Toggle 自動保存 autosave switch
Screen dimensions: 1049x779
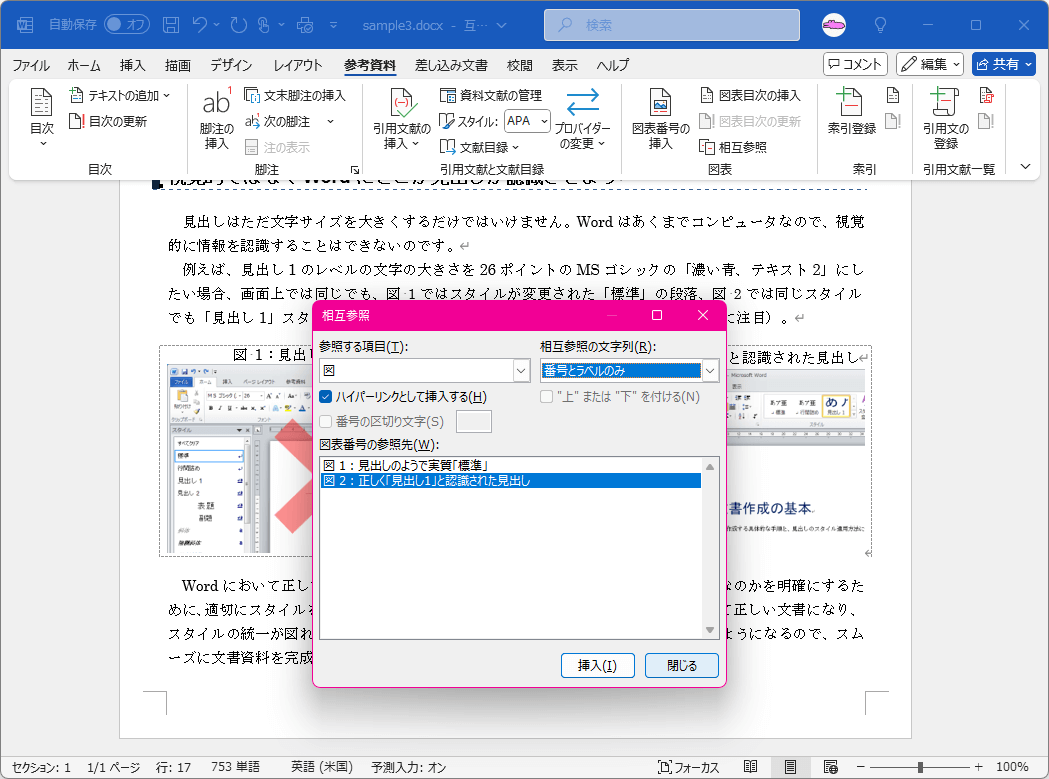(126, 25)
